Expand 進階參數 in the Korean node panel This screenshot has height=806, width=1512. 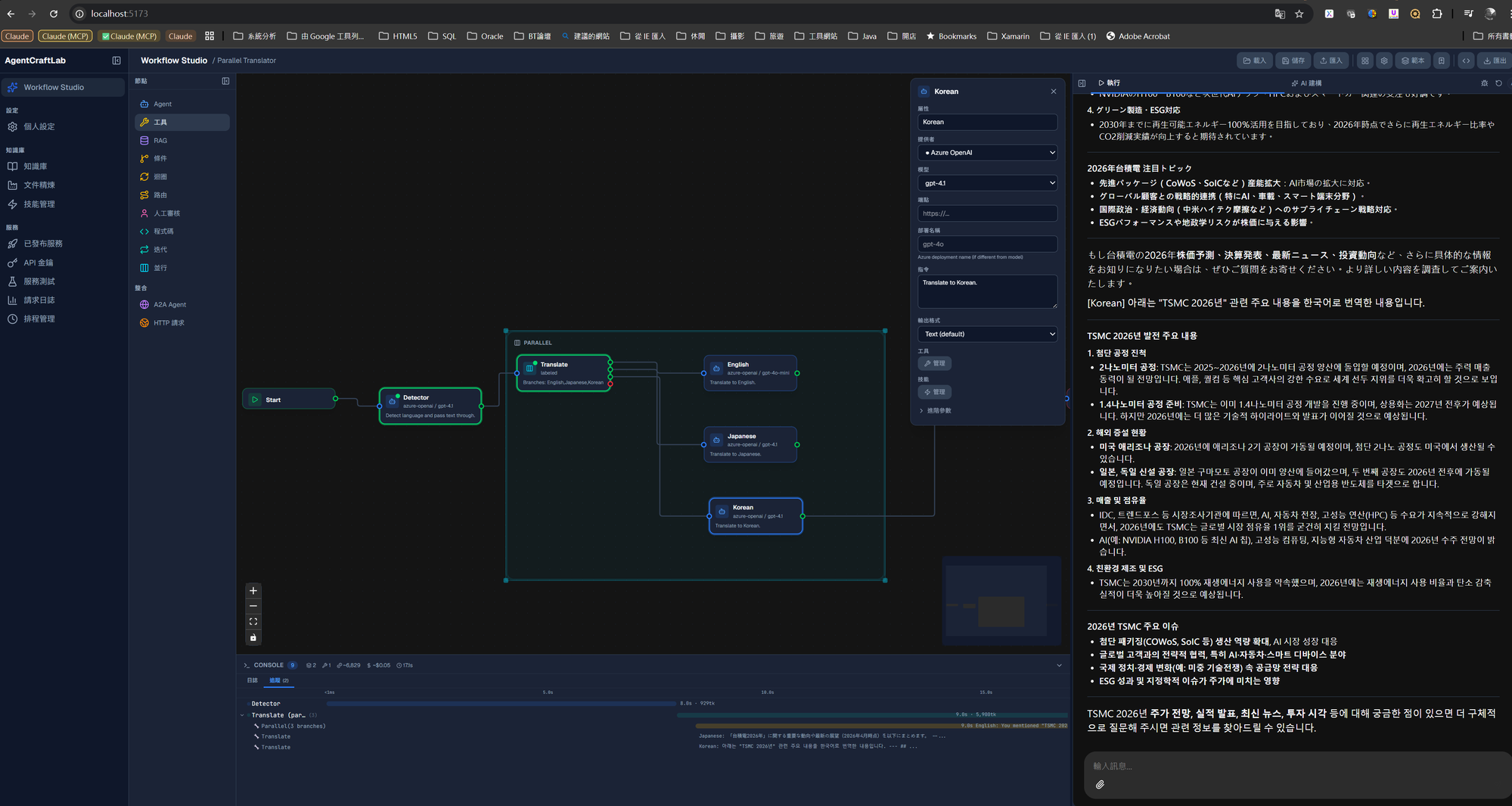click(x=936, y=410)
